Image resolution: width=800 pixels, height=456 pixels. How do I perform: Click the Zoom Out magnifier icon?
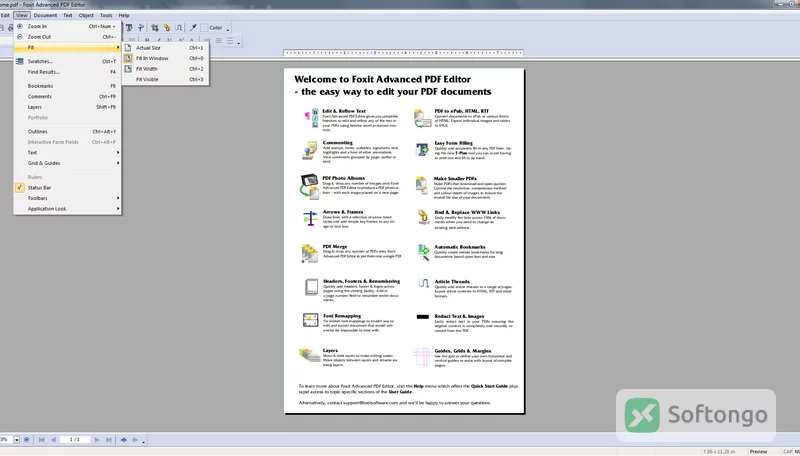pyautogui.click(x=19, y=37)
